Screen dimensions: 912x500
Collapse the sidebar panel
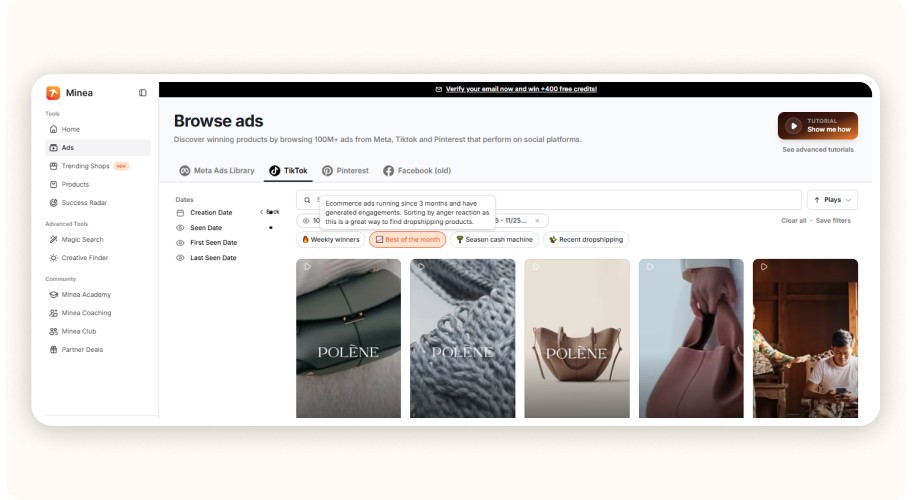(x=142, y=93)
